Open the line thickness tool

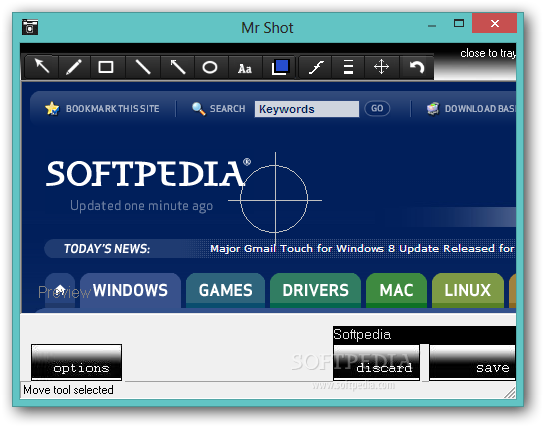[x=348, y=67]
